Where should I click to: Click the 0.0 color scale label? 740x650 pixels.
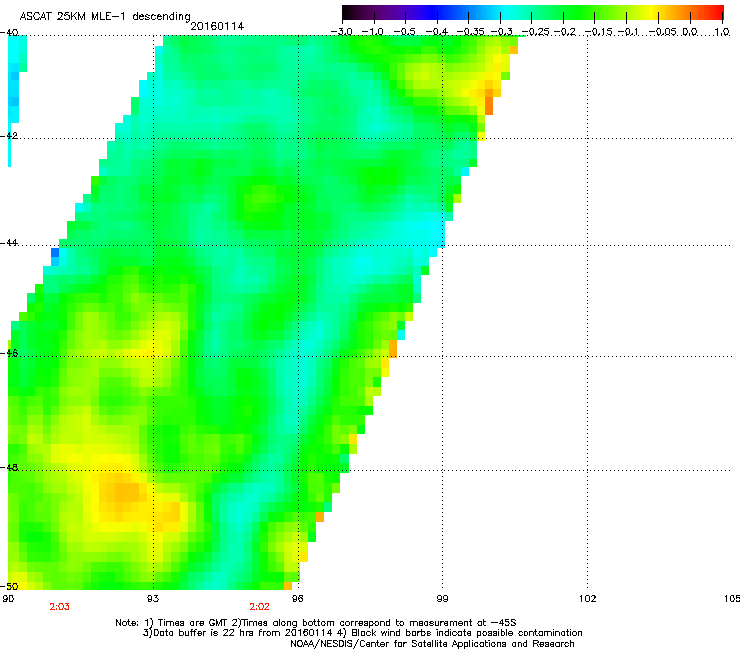(690, 32)
